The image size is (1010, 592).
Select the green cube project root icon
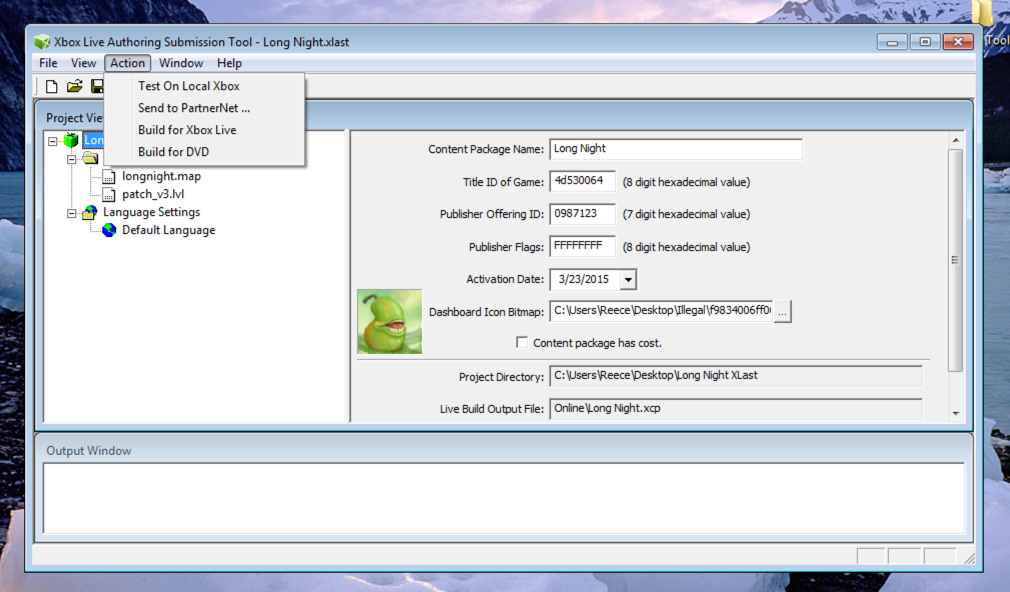[x=71, y=140]
